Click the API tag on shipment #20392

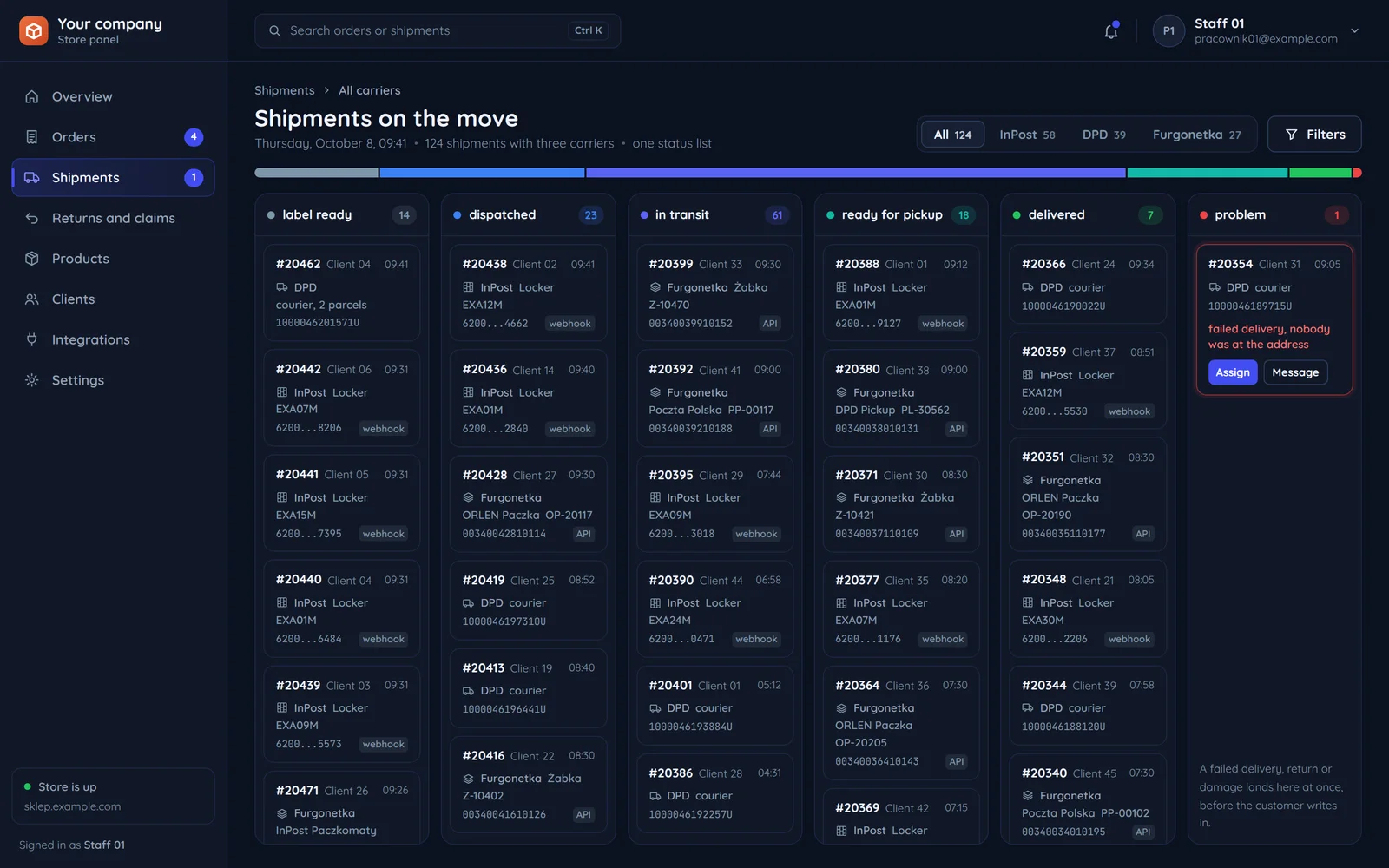click(x=770, y=429)
